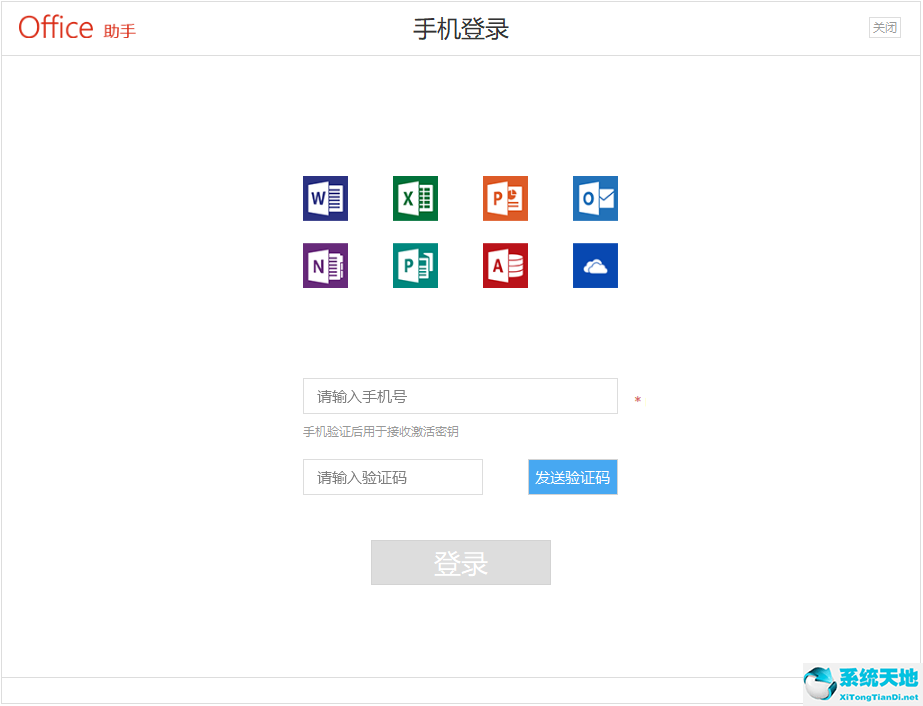The height and width of the screenshot is (706, 923).
Task: Select the OneNote icon
Action: pyautogui.click(x=325, y=266)
